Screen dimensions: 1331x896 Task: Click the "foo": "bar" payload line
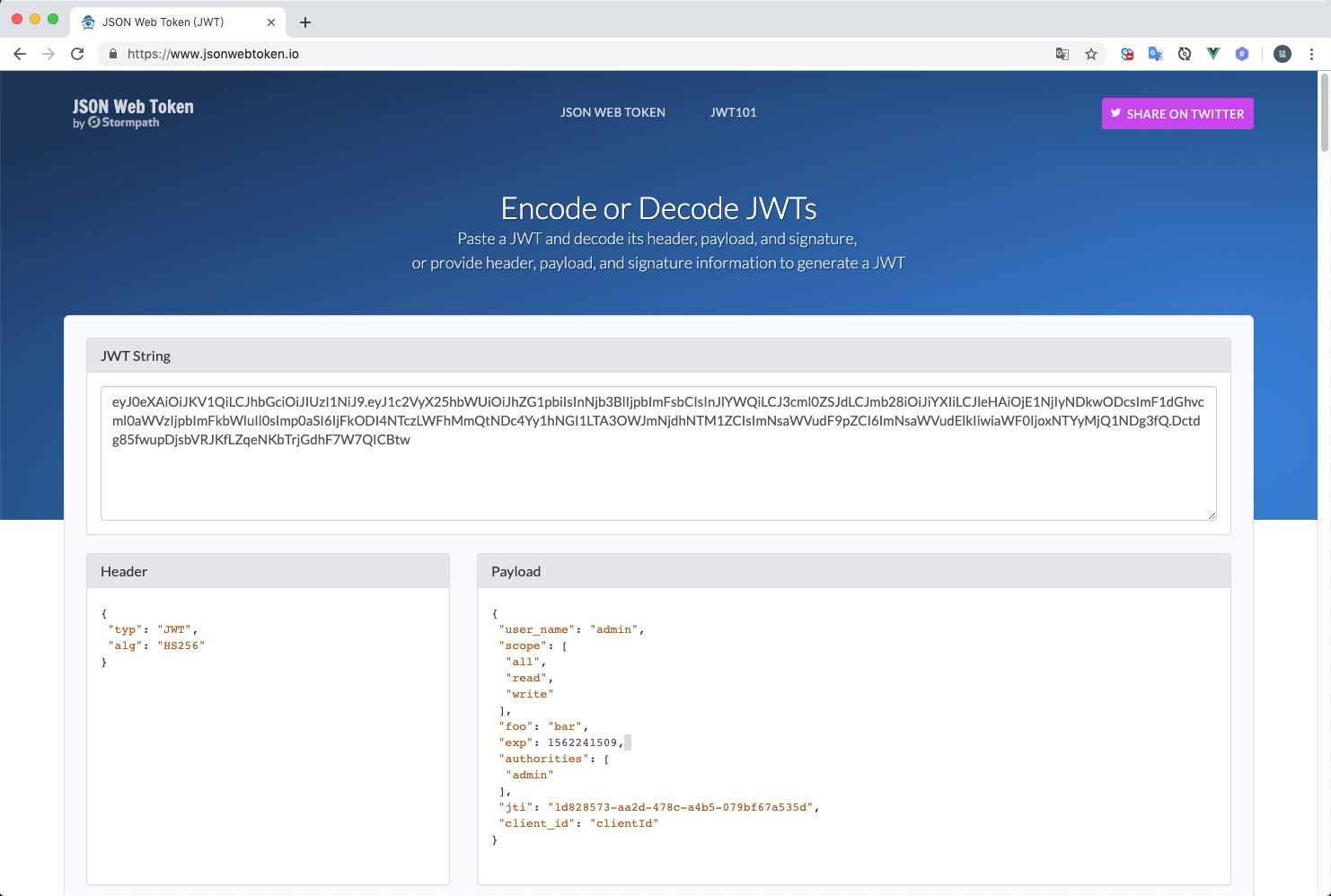[543, 726]
